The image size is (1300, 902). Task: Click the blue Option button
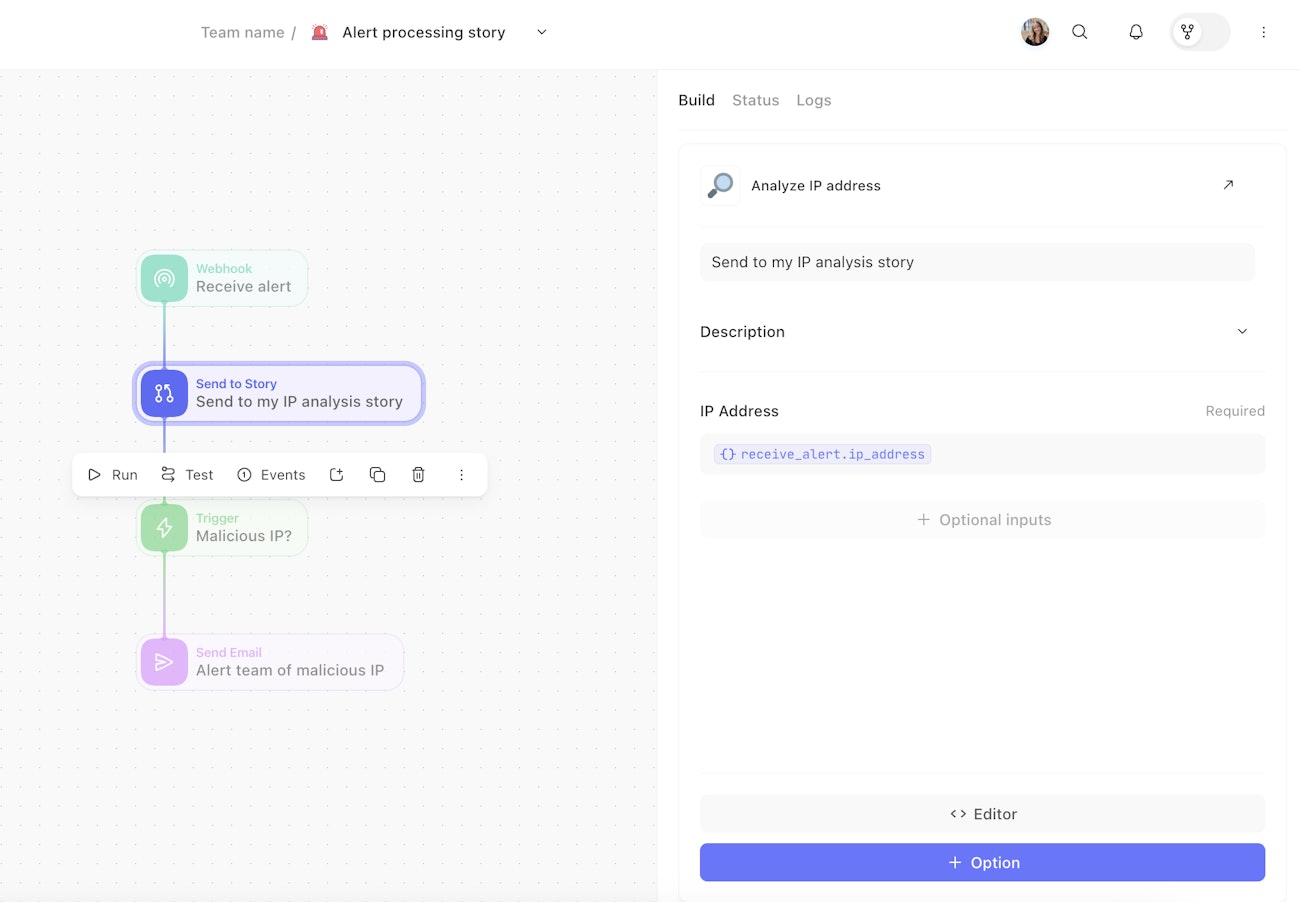[x=982, y=863]
